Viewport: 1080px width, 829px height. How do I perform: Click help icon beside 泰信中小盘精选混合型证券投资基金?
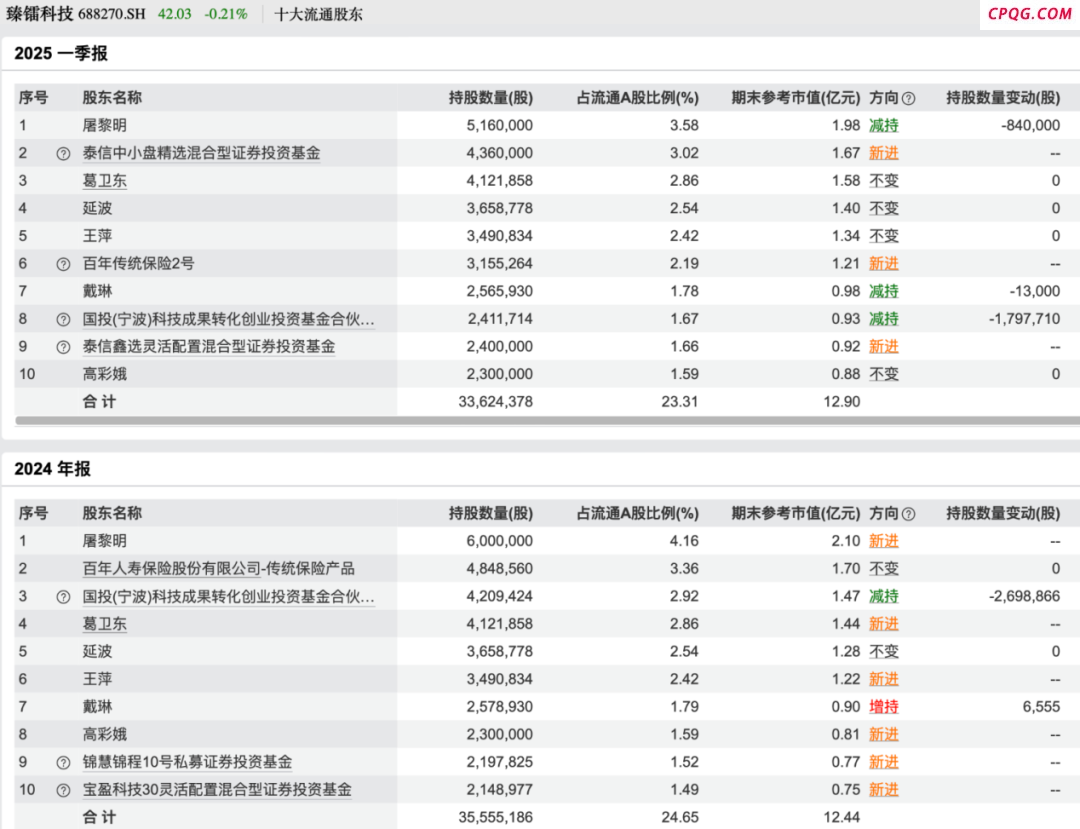pos(63,154)
